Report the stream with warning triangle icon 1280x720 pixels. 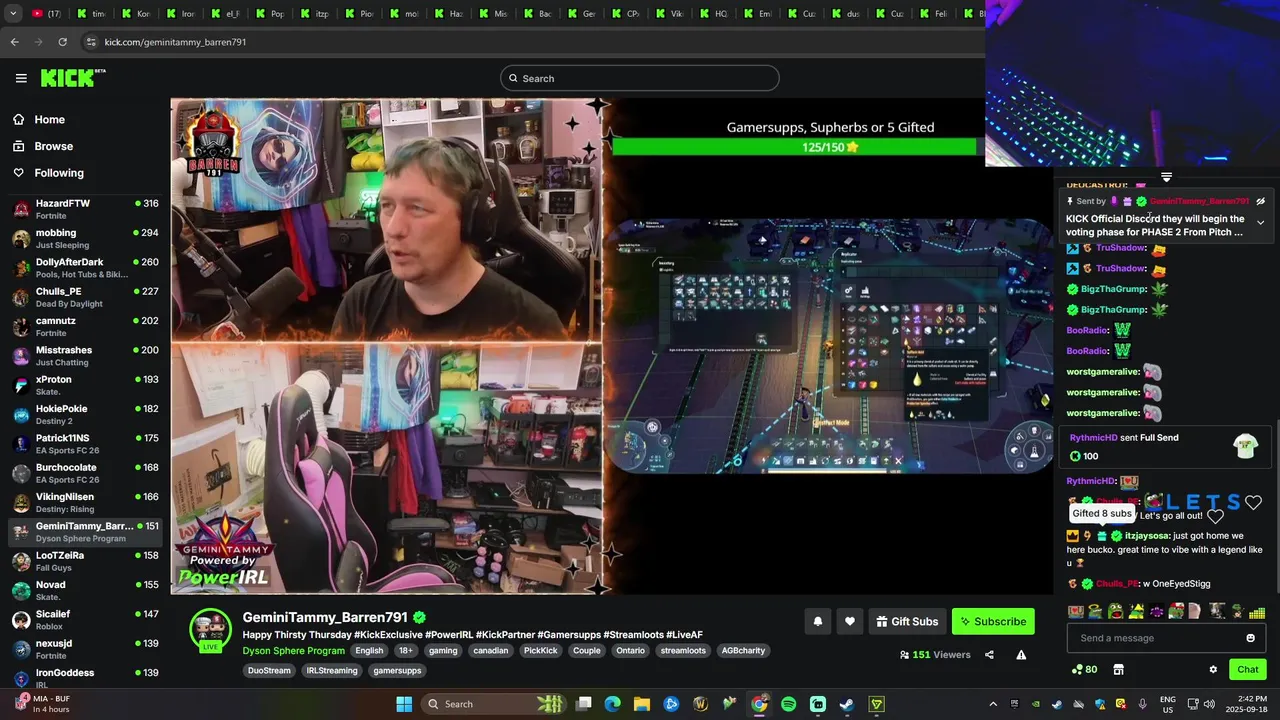1021,655
